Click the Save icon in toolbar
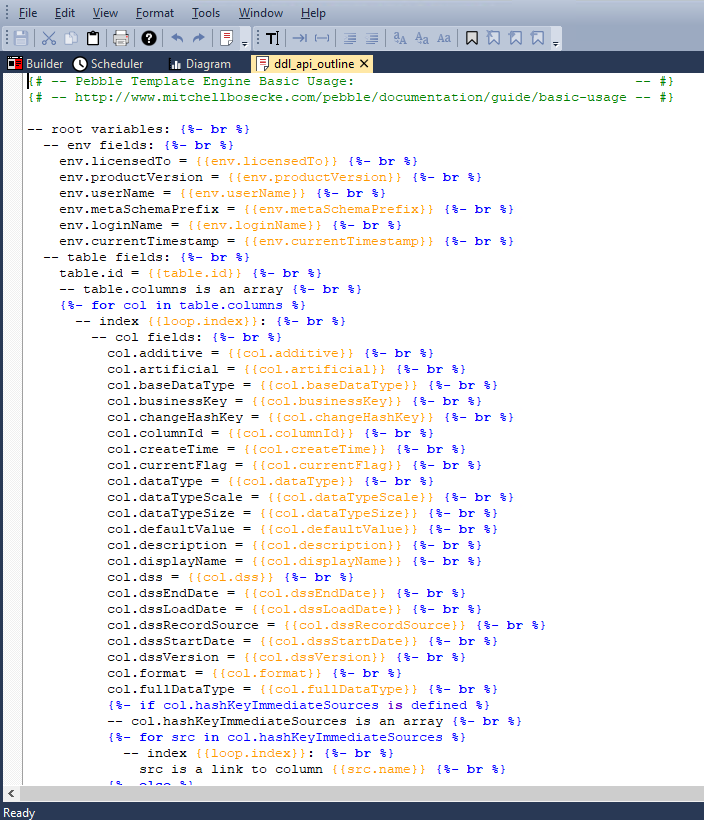This screenshot has width=704, height=820. [x=21, y=38]
